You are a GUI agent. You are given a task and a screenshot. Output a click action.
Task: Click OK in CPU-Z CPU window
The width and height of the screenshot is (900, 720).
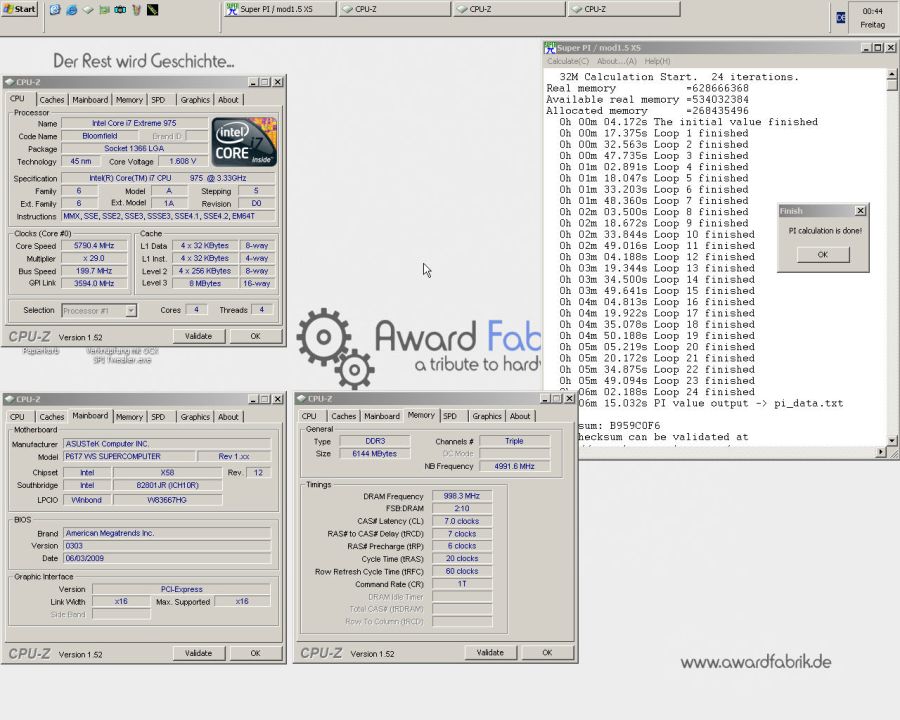click(x=255, y=336)
